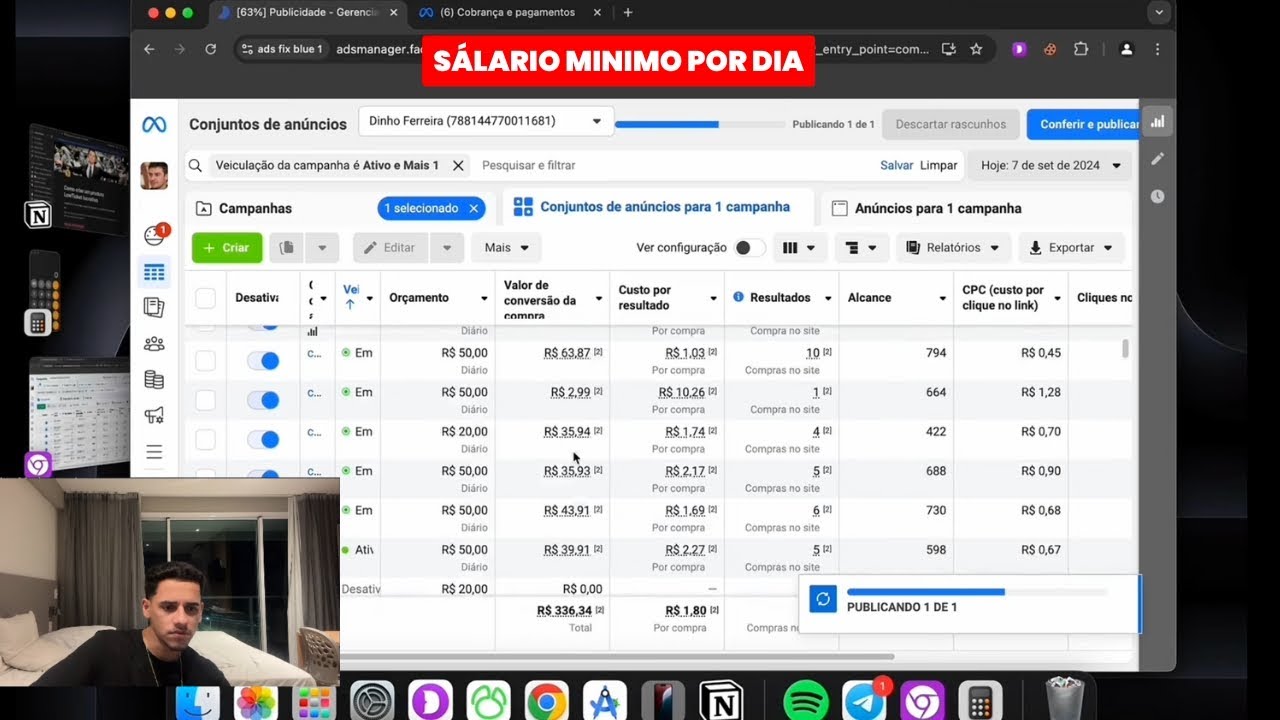Open the megaphone advertising icon in sidebar

pos(154,414)
